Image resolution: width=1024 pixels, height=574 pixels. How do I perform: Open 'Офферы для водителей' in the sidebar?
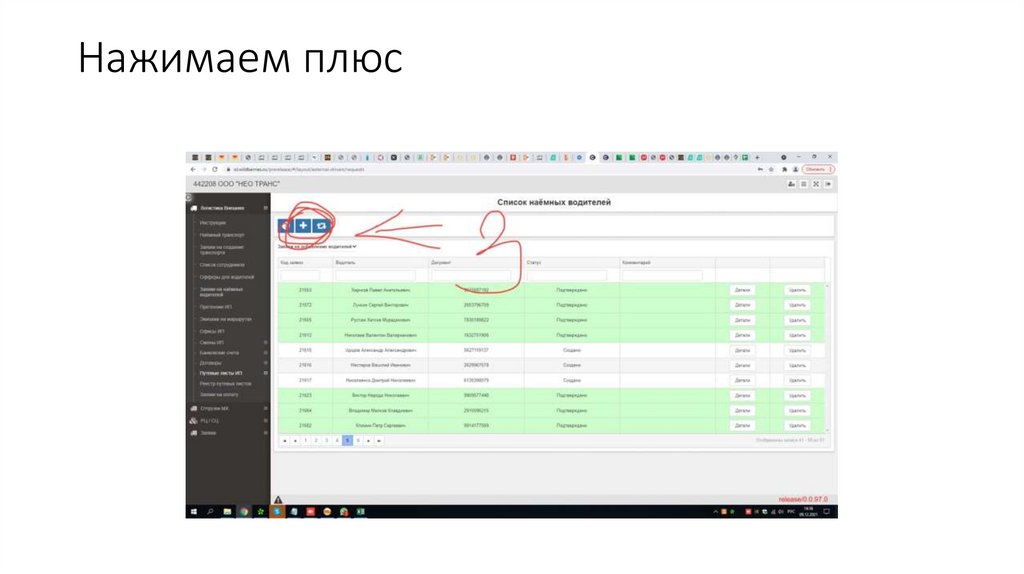[x=227, y=277]
